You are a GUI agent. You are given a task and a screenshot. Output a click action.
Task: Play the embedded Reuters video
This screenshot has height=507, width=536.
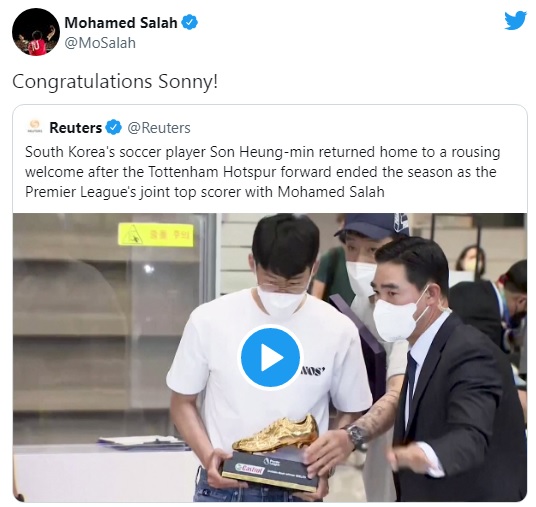coord(270,357)
